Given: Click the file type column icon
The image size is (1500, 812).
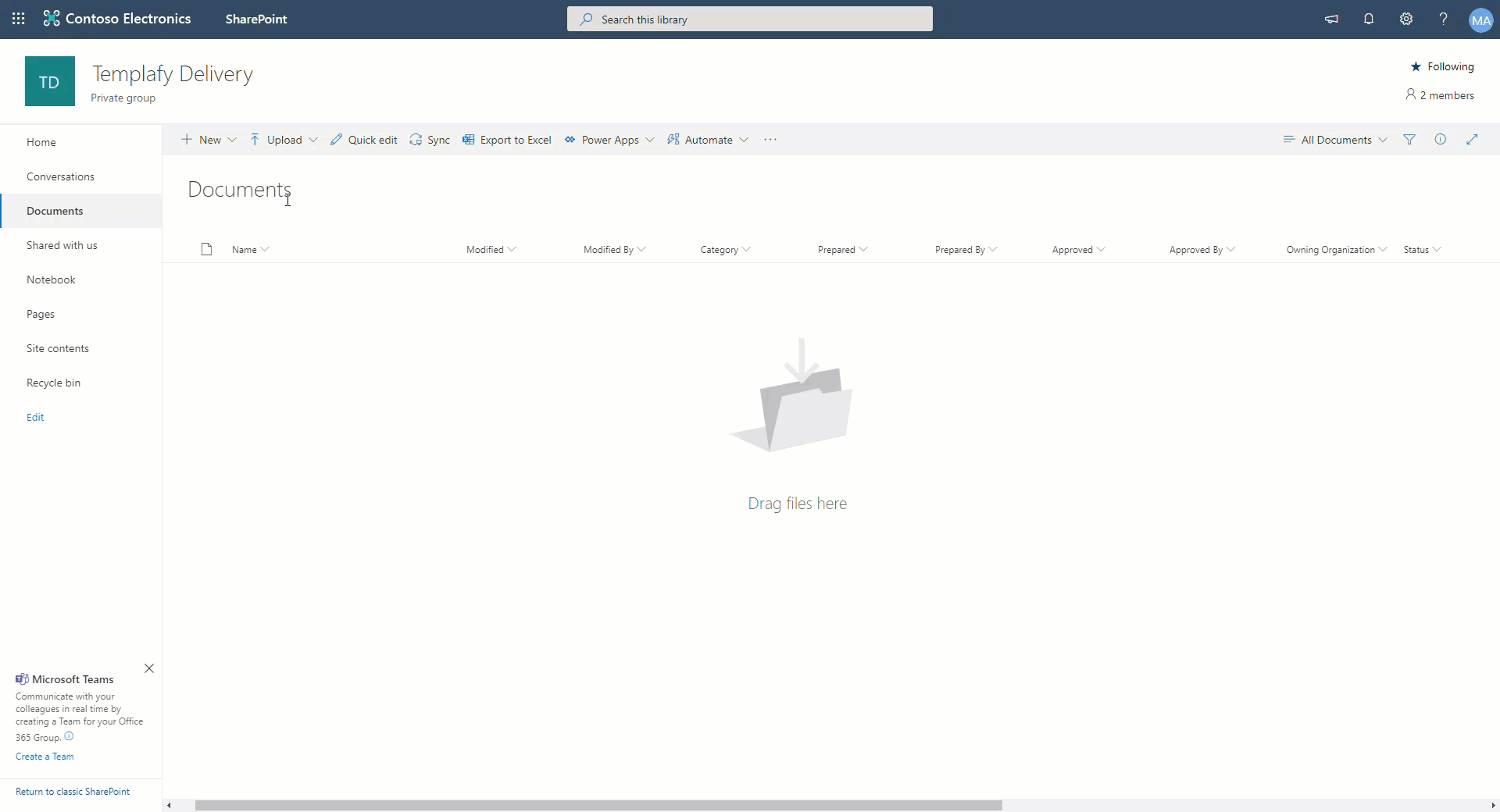Looking at the screenshot, I should (x=206, y=250).
